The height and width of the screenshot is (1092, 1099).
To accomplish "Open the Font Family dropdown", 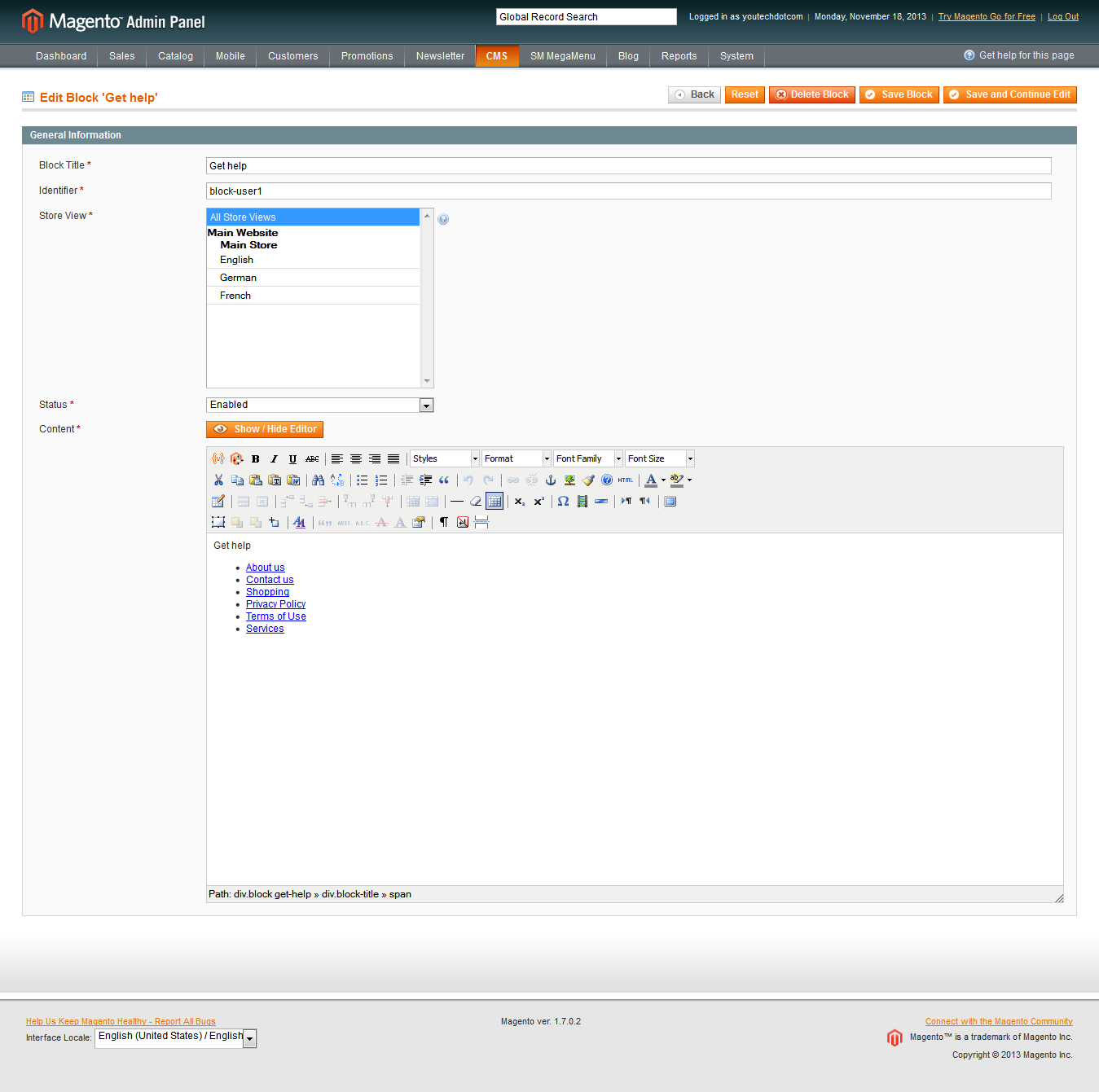I will [588, 459].
